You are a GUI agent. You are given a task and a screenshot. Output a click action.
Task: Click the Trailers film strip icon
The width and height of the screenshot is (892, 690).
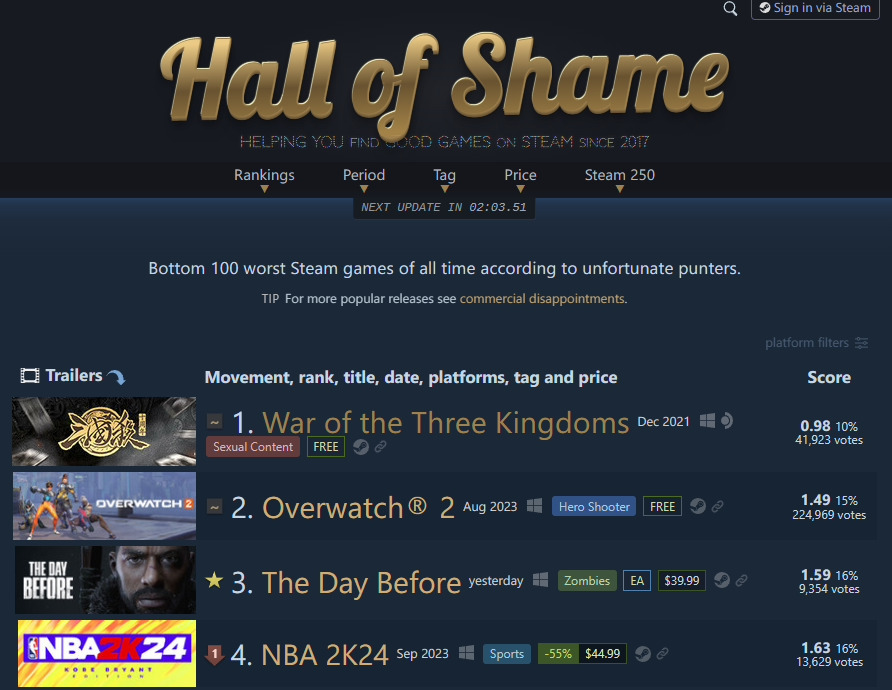[x=30, y=375]
